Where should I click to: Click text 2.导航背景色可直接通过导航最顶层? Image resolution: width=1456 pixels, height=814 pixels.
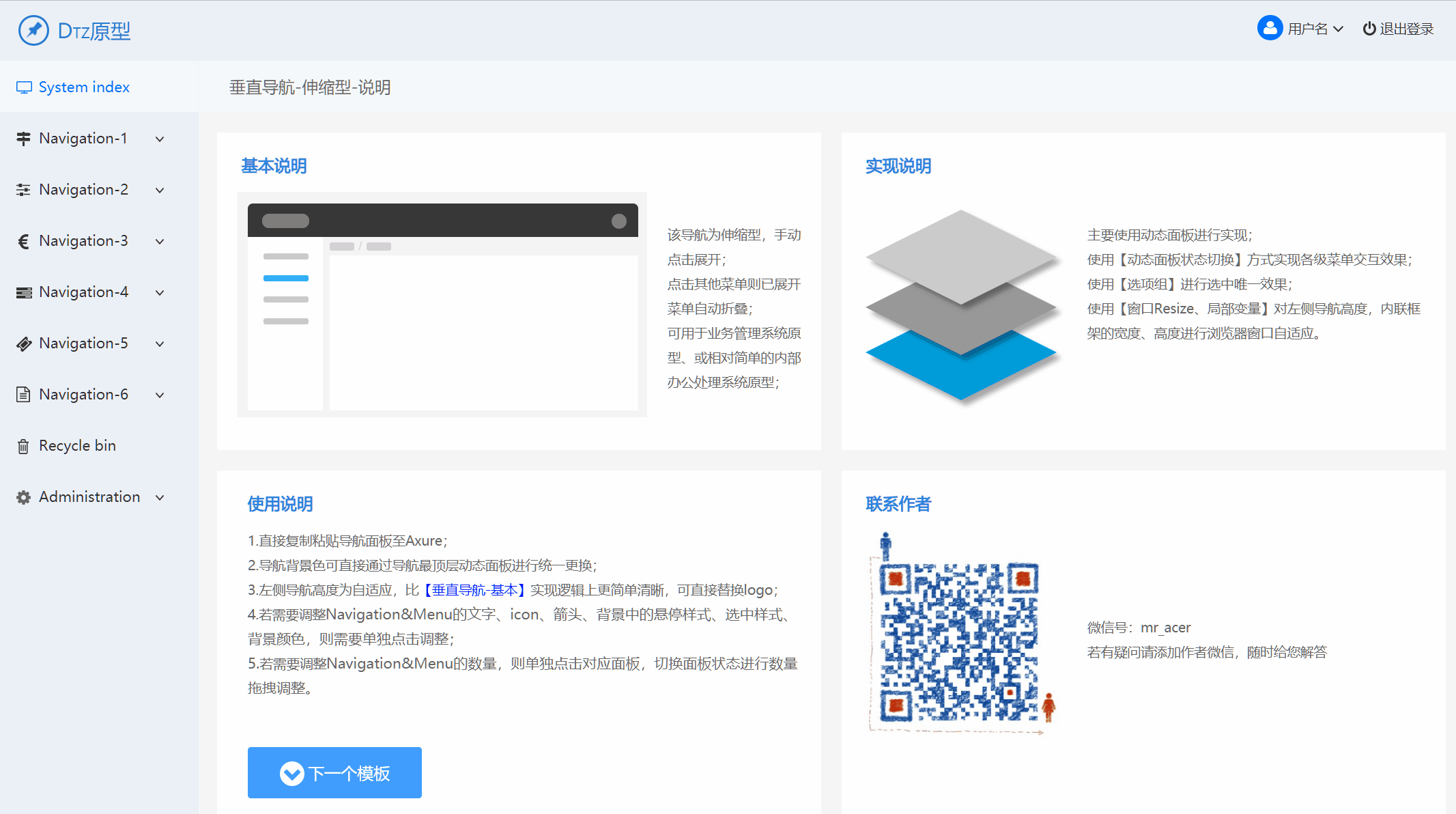[x=423, y=565]
